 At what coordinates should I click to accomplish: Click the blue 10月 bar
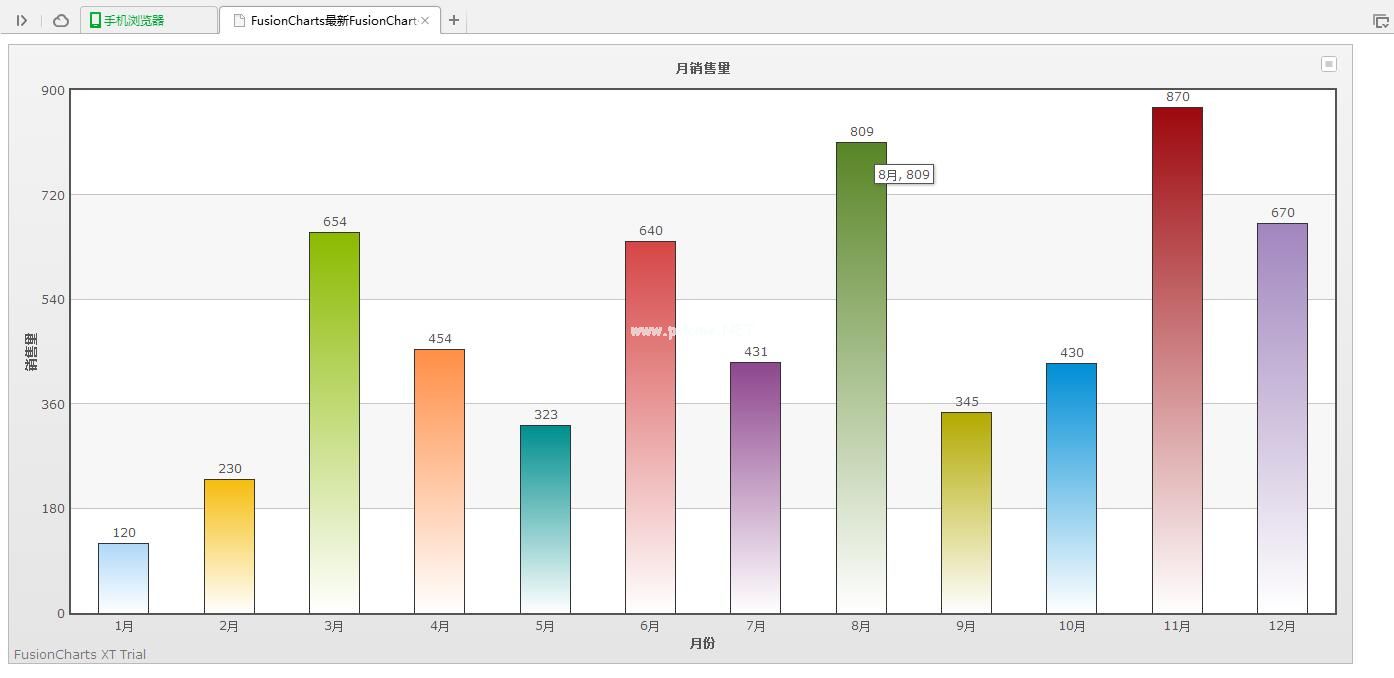[1072, 488]
